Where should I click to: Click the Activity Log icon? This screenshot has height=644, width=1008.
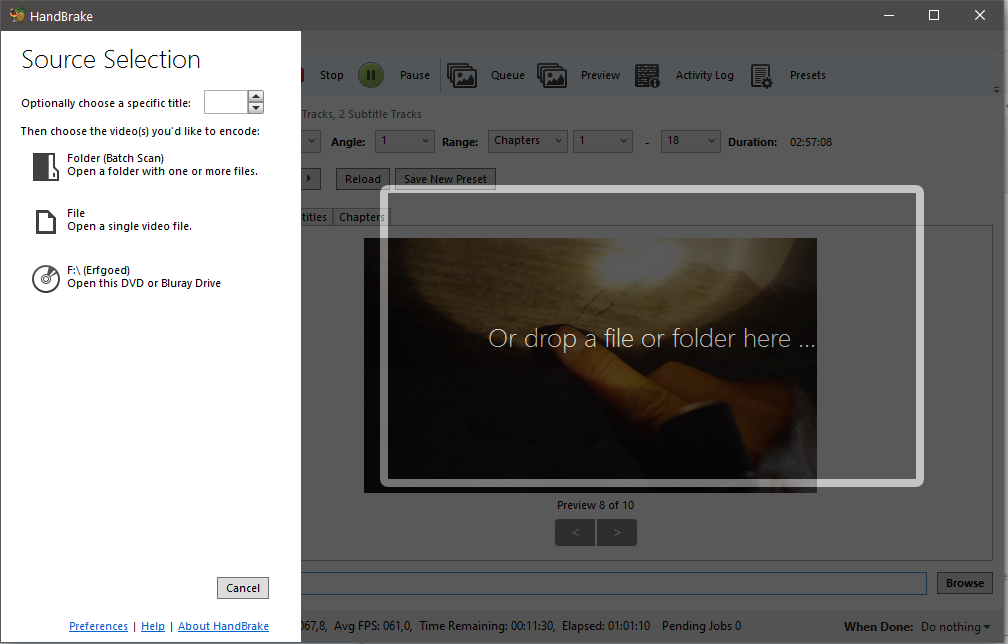tap(647, 75)
